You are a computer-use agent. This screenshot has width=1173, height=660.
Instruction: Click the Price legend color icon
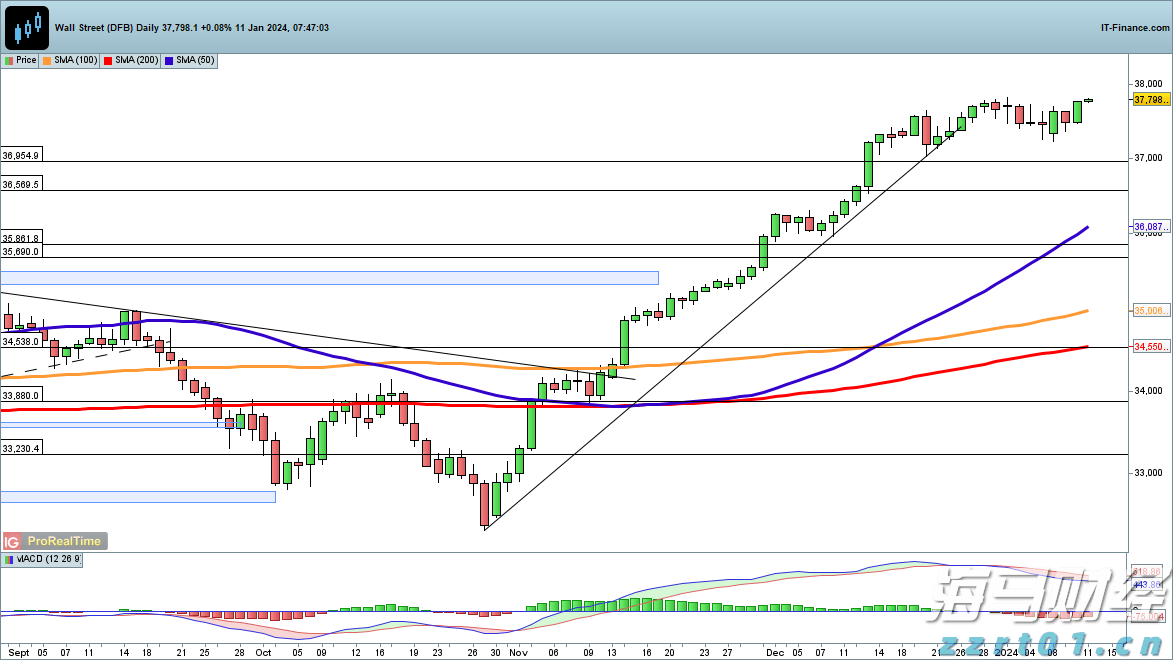(9, 61)
